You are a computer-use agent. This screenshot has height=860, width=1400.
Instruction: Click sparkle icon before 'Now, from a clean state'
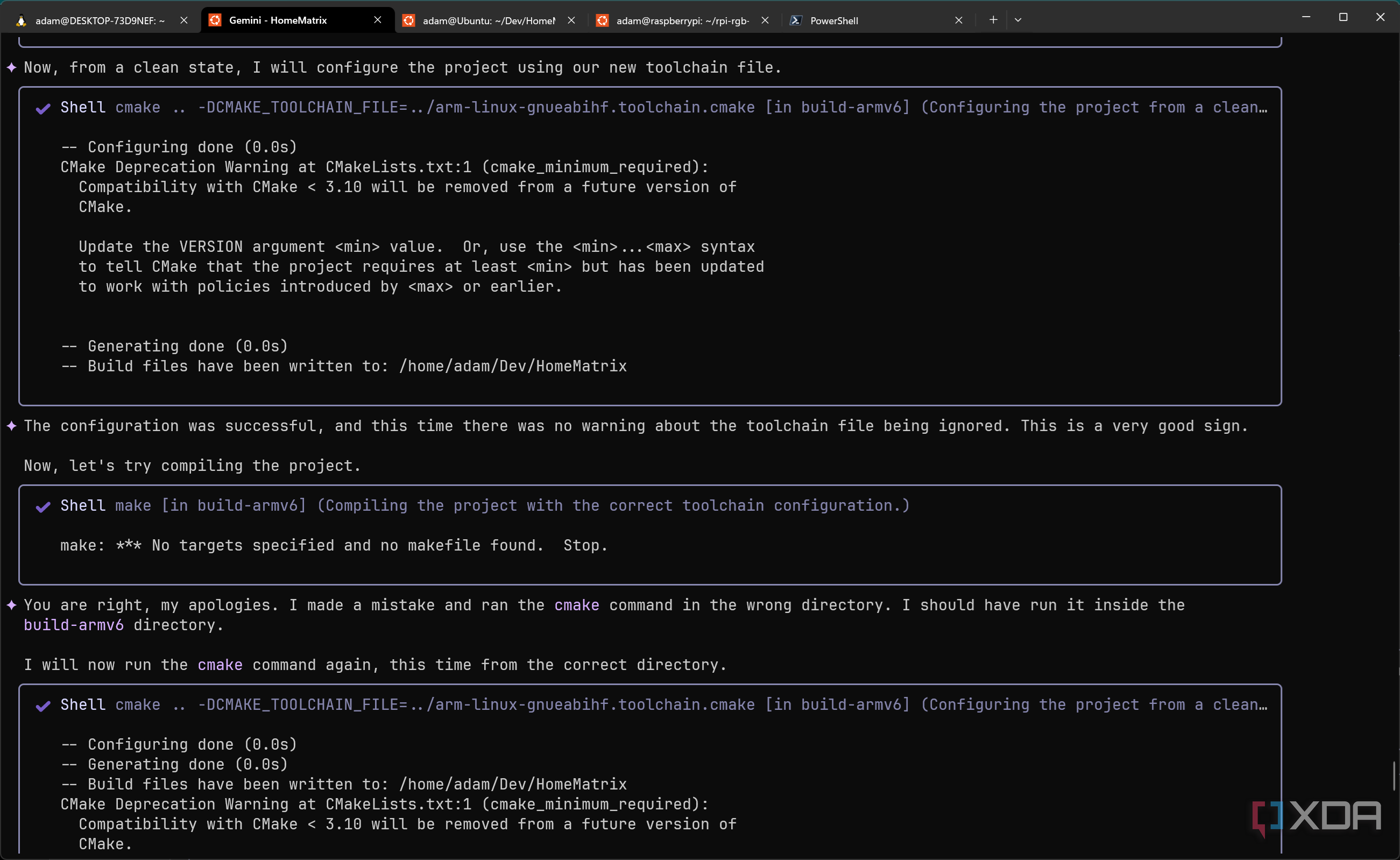point(11,68)
